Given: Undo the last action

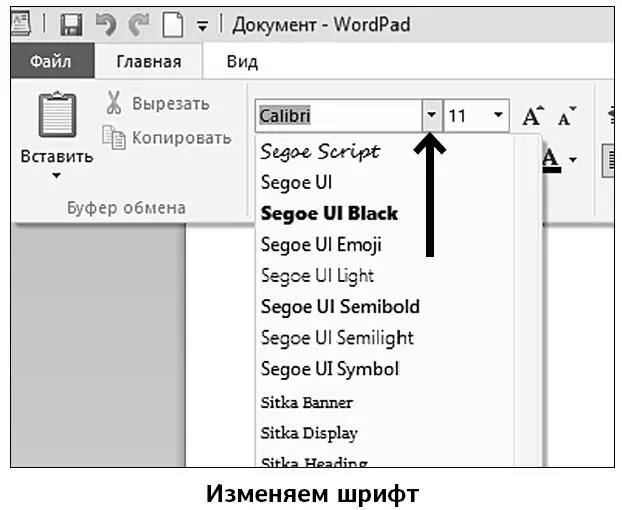Looking at the screenshot, I should 106,25.
